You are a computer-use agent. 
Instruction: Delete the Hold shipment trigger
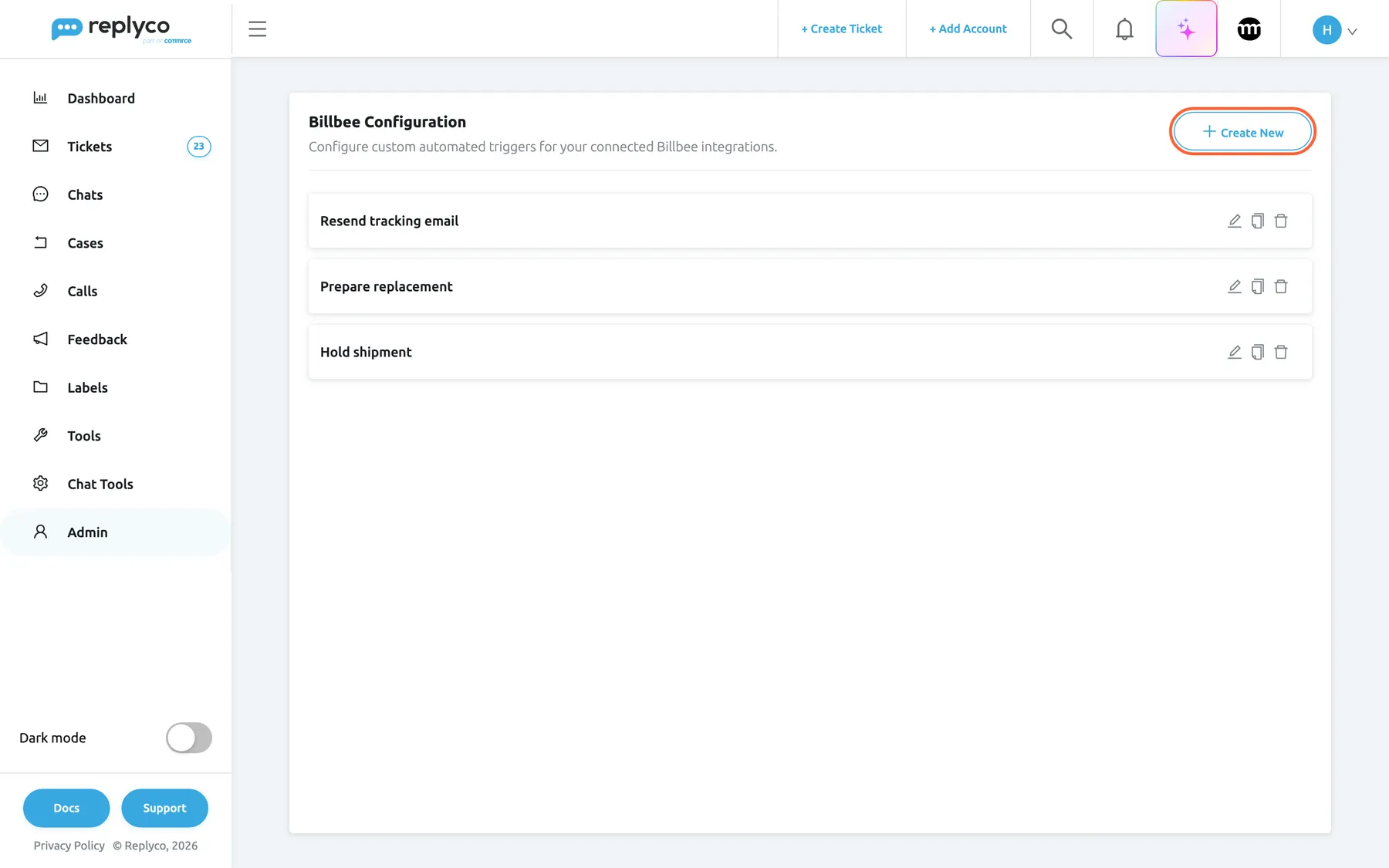(1281, 352)
